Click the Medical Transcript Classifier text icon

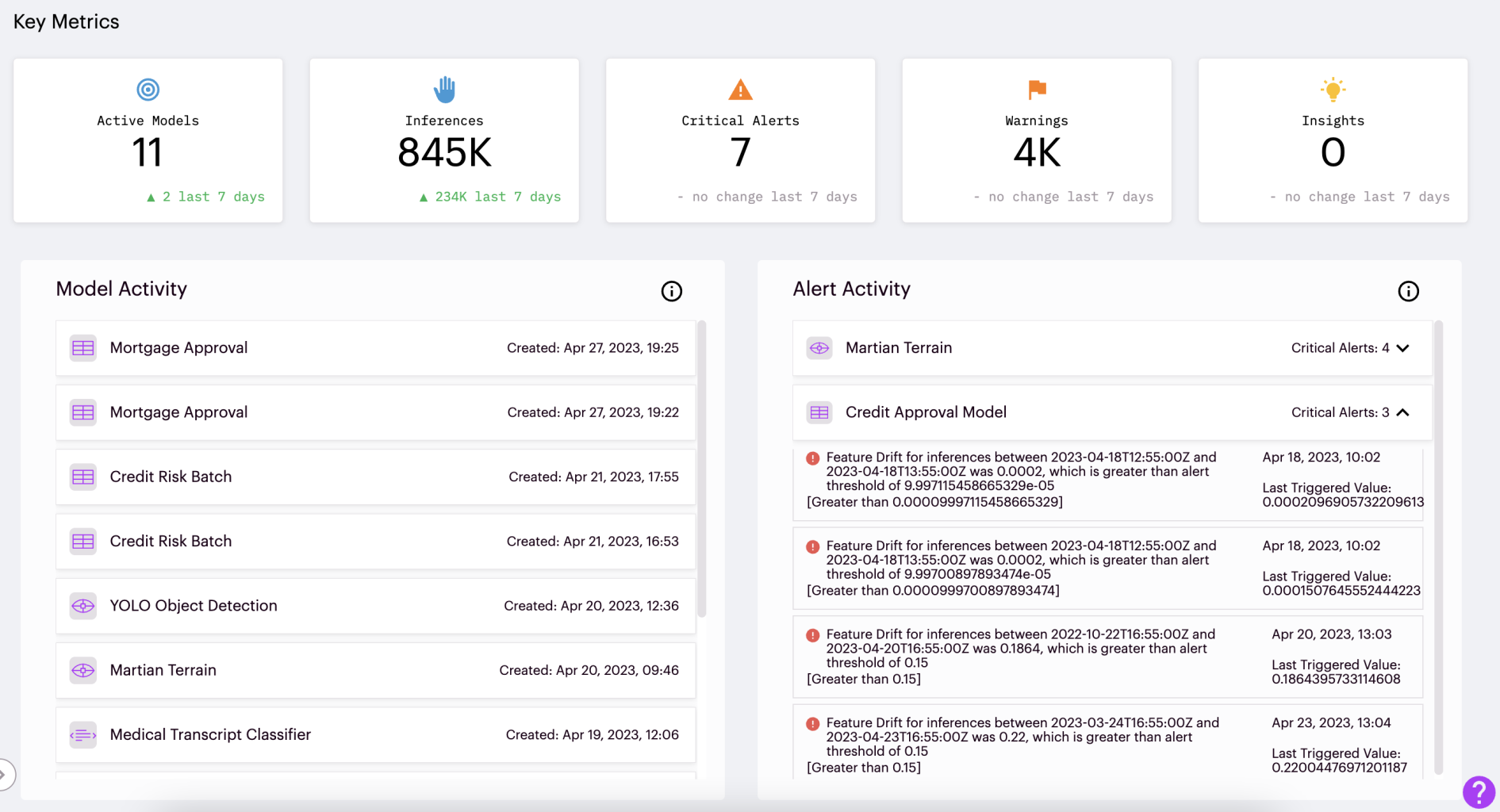pyautogui.click(x=82, y=735)
